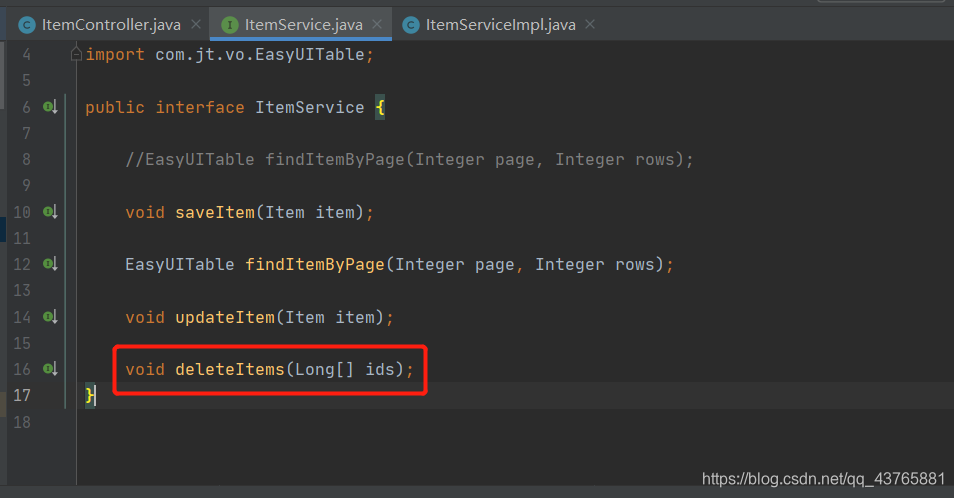This screenshot has height=498, width=954.
Task: Click the saveItem method name
Action: tap(215, 212)
